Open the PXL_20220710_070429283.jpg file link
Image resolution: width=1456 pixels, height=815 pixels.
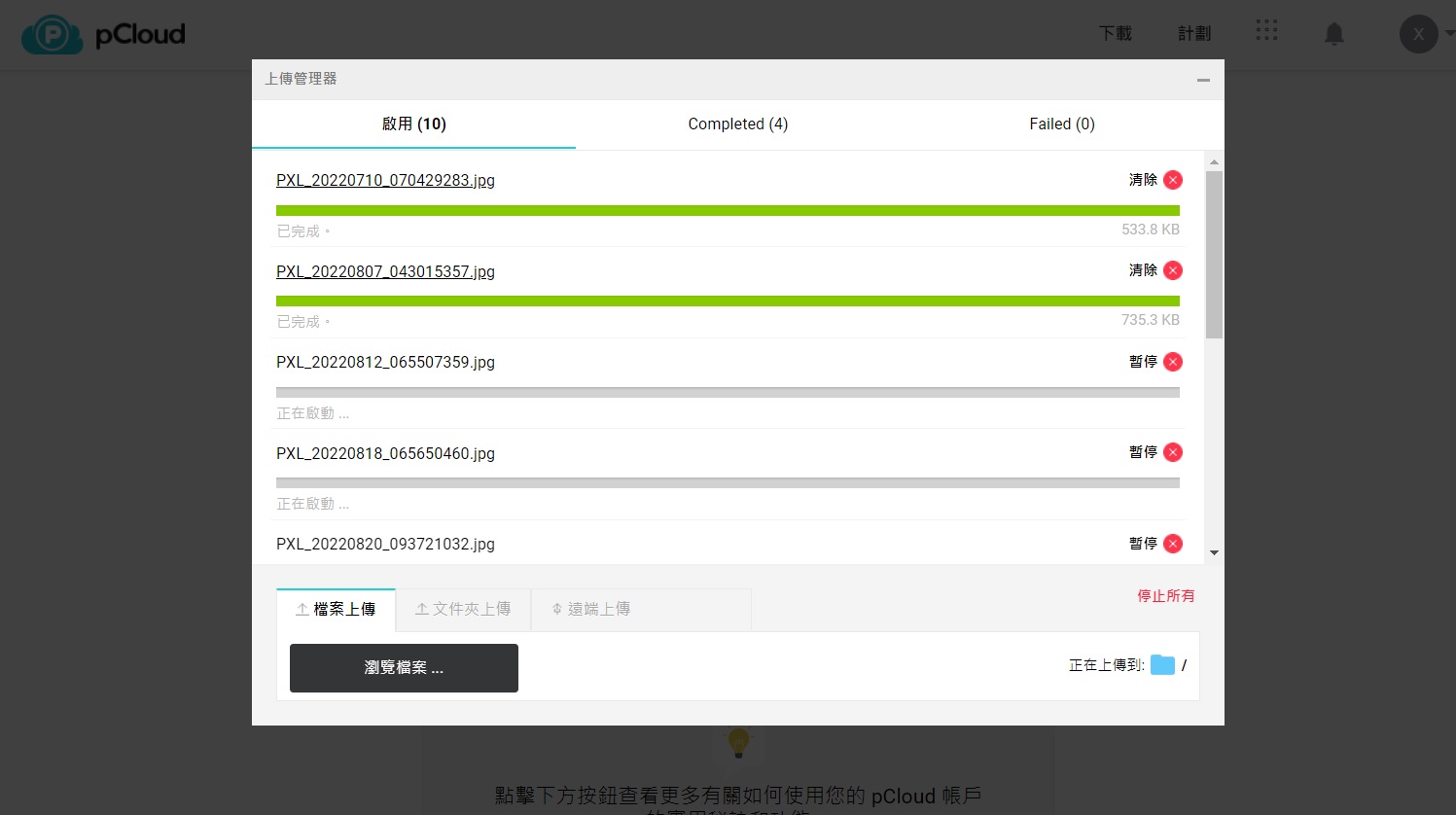pyautogui.click(x=385, y=181)
